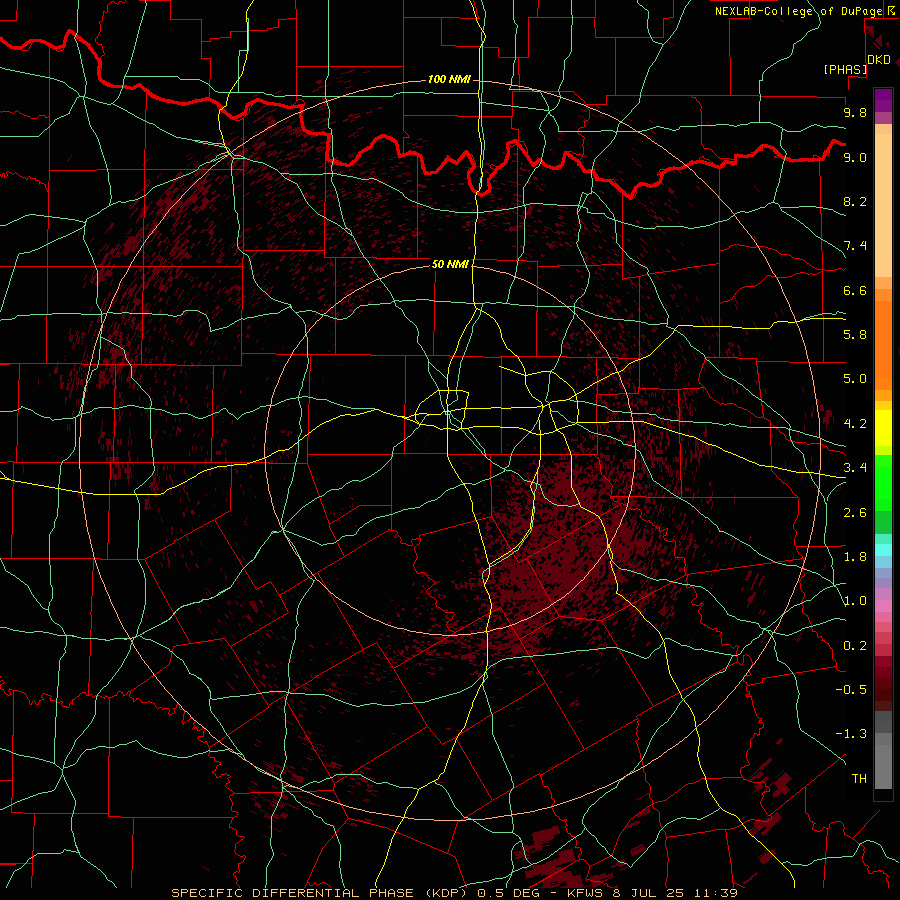Click the 50 NMI range ring label
This screenshot has width=900, height=900.
(451, 264)
